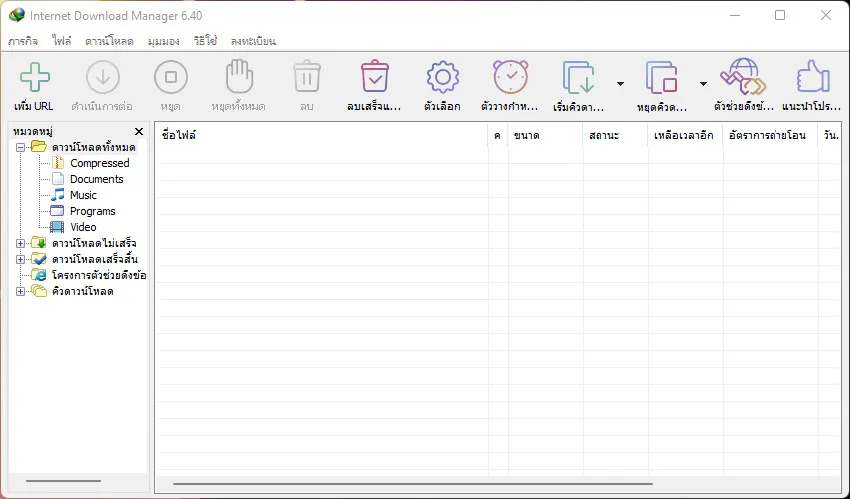Click the Stop Queue (หยุดคิว) icon
The image size is (850, 499).
tap(661, 77)
